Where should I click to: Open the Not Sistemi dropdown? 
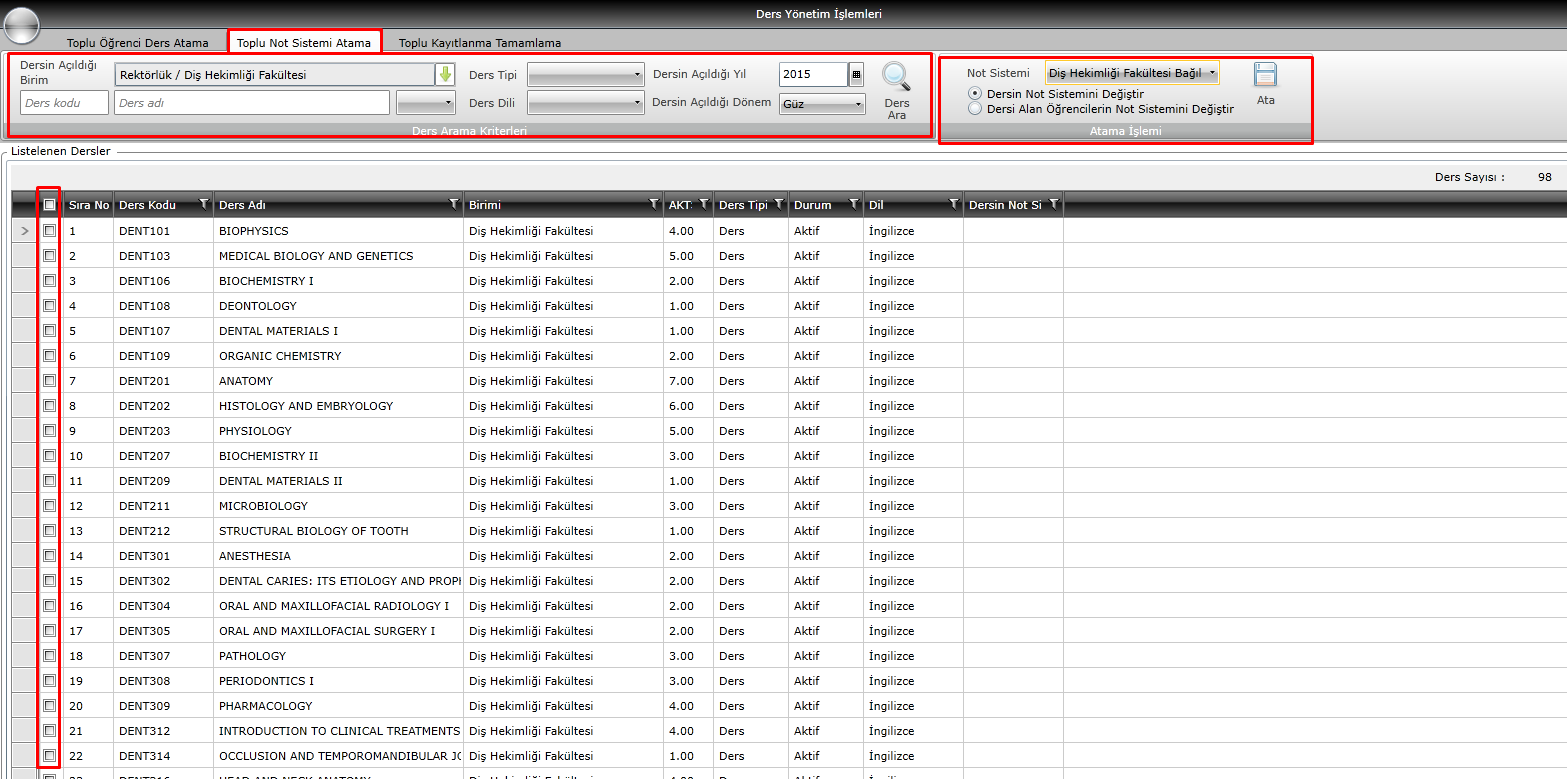click(x=1132, y=73)
